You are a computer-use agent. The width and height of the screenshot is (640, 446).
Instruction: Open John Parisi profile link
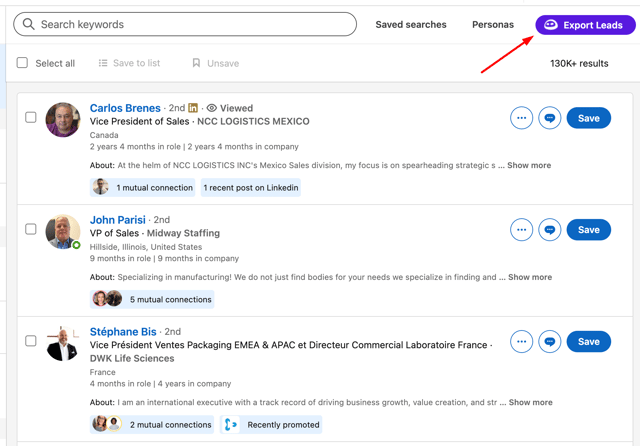coord(118,220)
